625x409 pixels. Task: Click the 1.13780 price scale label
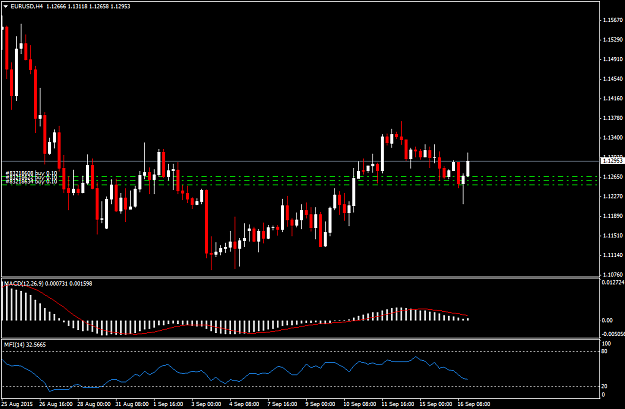(x=613, y=118)
